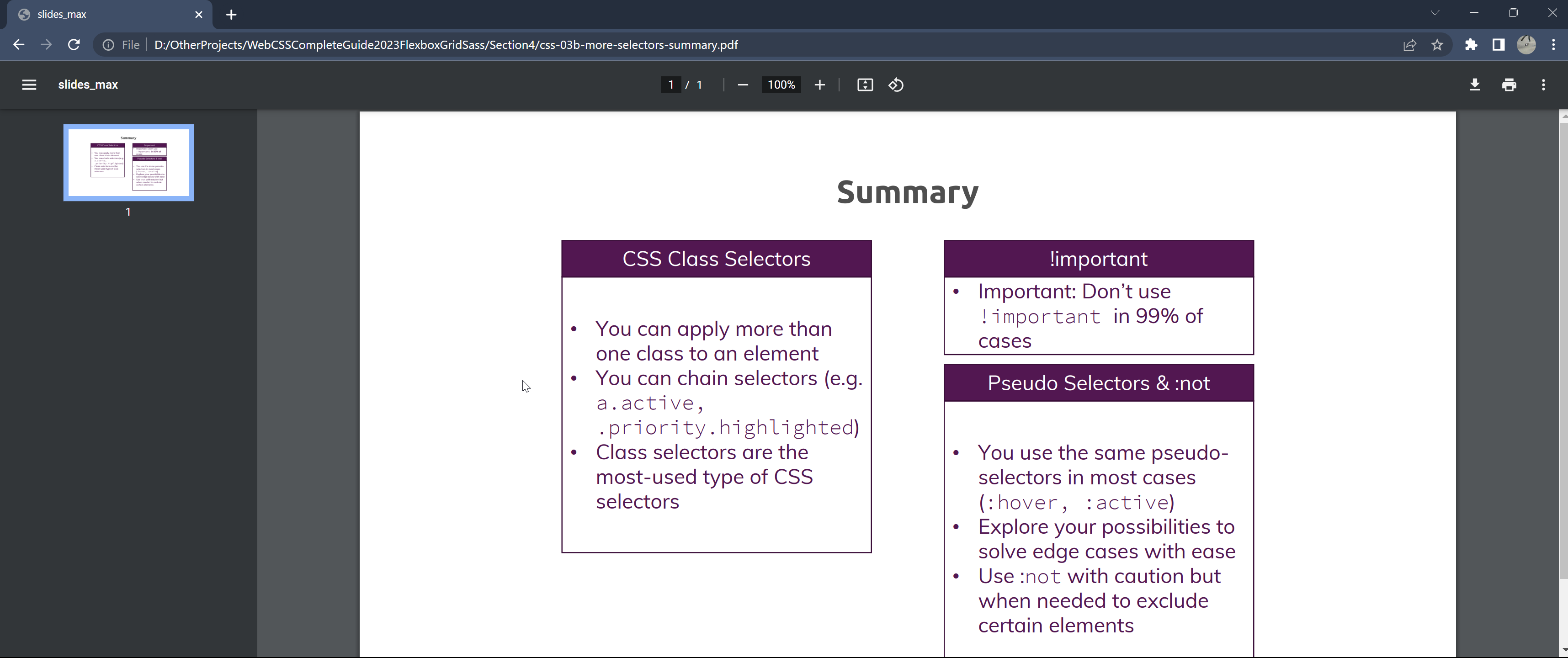The image size is (1568, 658).
Task: Bookmark this page with the star icon
Action: point(1437,44)
